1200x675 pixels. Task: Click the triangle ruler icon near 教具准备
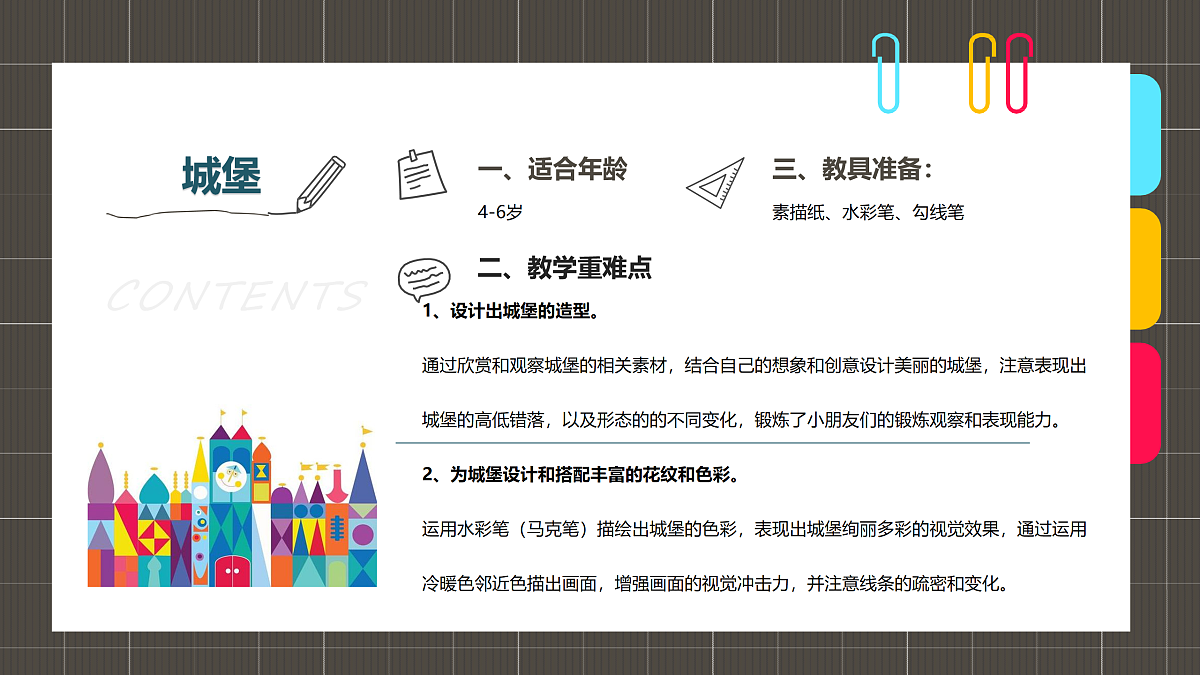click(716, 183)
